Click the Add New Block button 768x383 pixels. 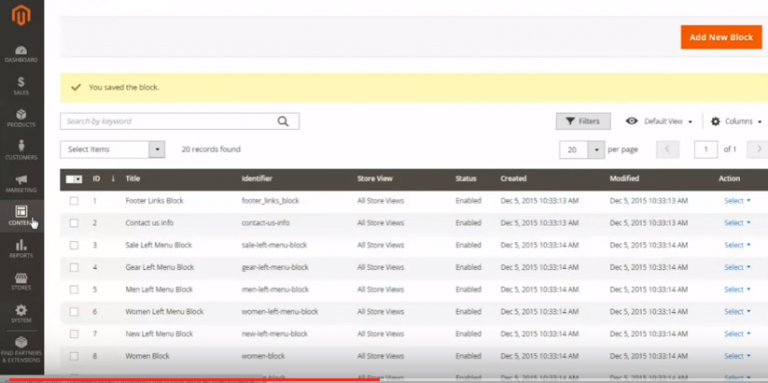(x=721, y=37)
